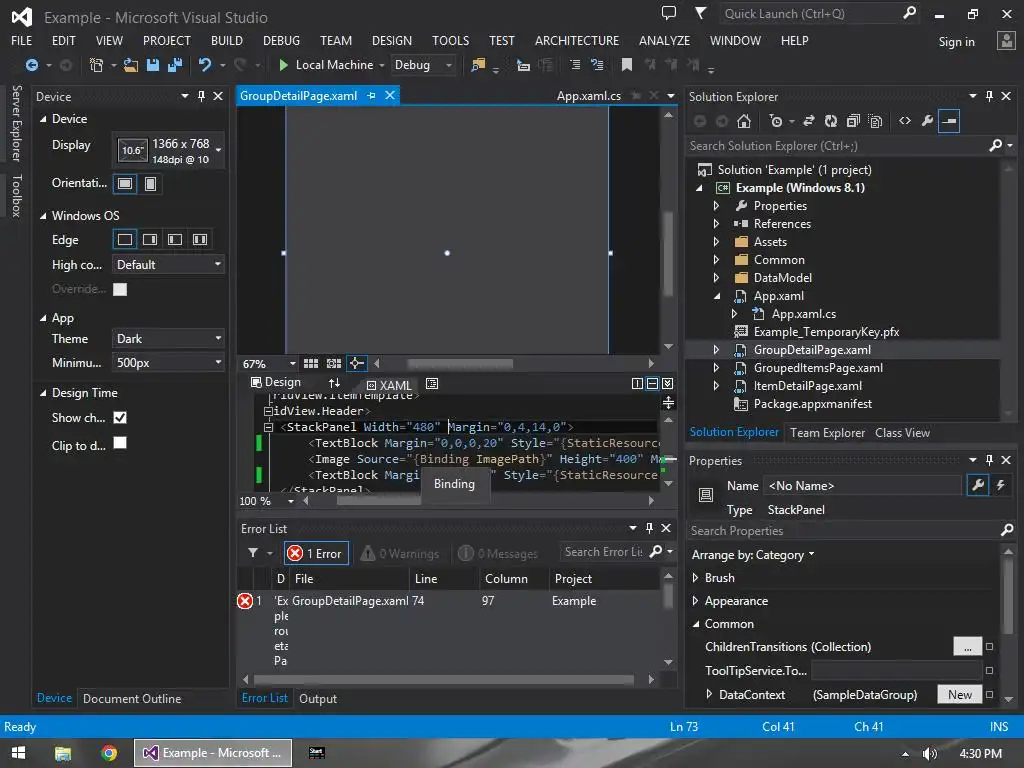1024x768 pixels.
Task: Open the BUILD menu
Action: pyautogui.click(x=227, y=40)
